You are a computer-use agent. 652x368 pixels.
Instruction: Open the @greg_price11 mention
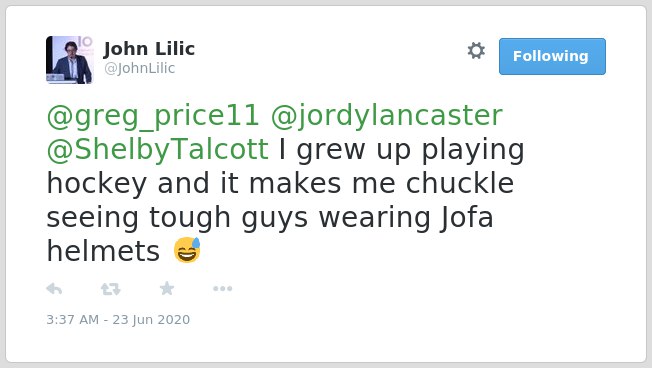(x=153, y=116)
